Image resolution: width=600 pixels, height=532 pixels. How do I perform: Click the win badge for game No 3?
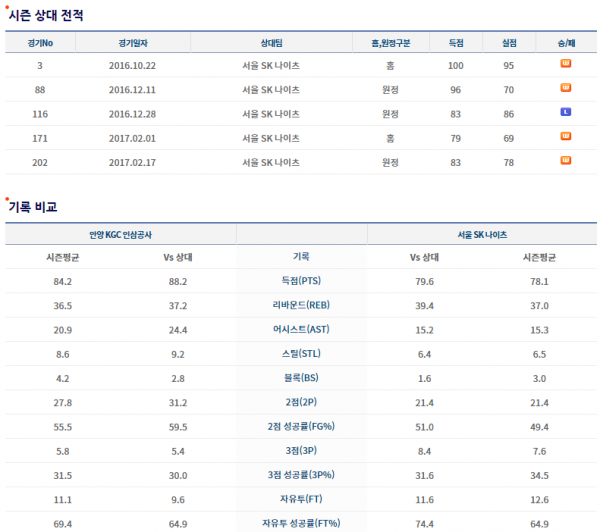566,63
